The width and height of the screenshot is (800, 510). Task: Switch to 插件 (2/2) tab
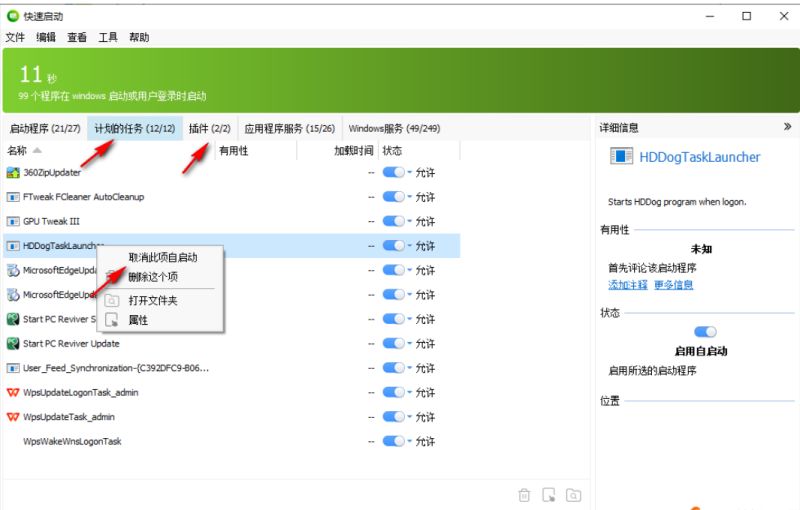coord(210,129)
